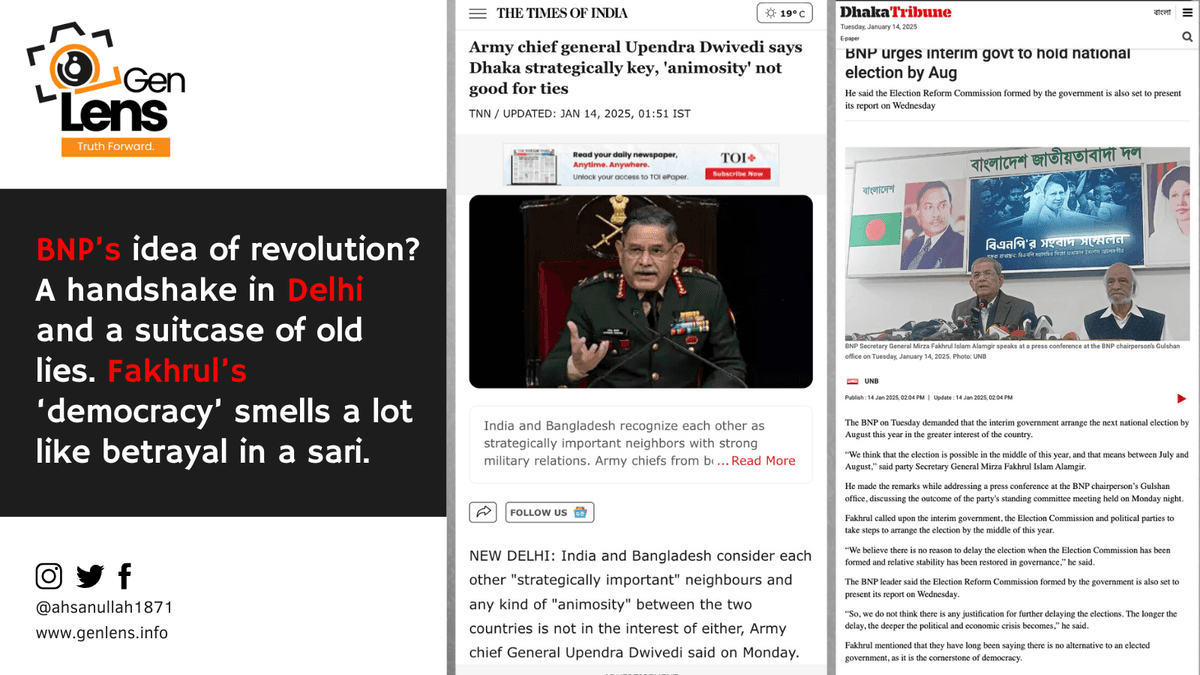The height and width of the screenshot is (675, 1200).
Task: Switch language to Bangla on Dhaka Tribune
Action: 1162,12
